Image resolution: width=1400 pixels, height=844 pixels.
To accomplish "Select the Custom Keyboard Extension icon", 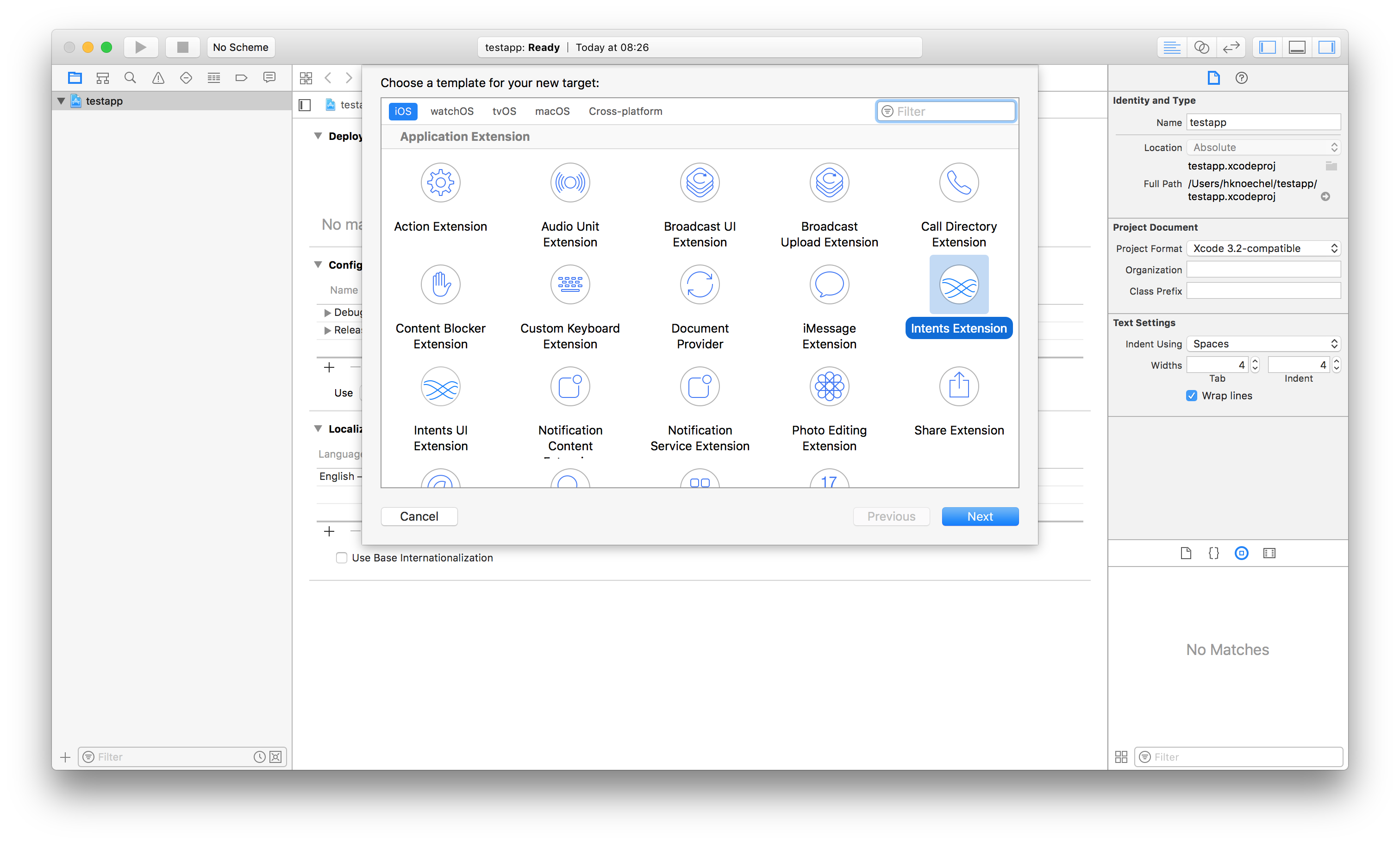I will coord(569,284).
